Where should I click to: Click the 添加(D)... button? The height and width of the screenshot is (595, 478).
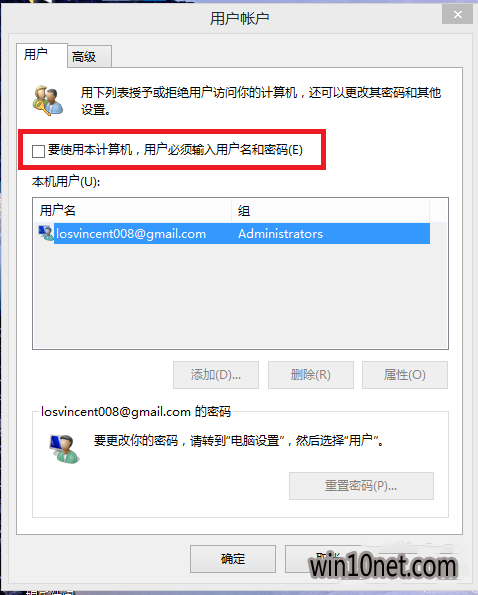(216, 375)
